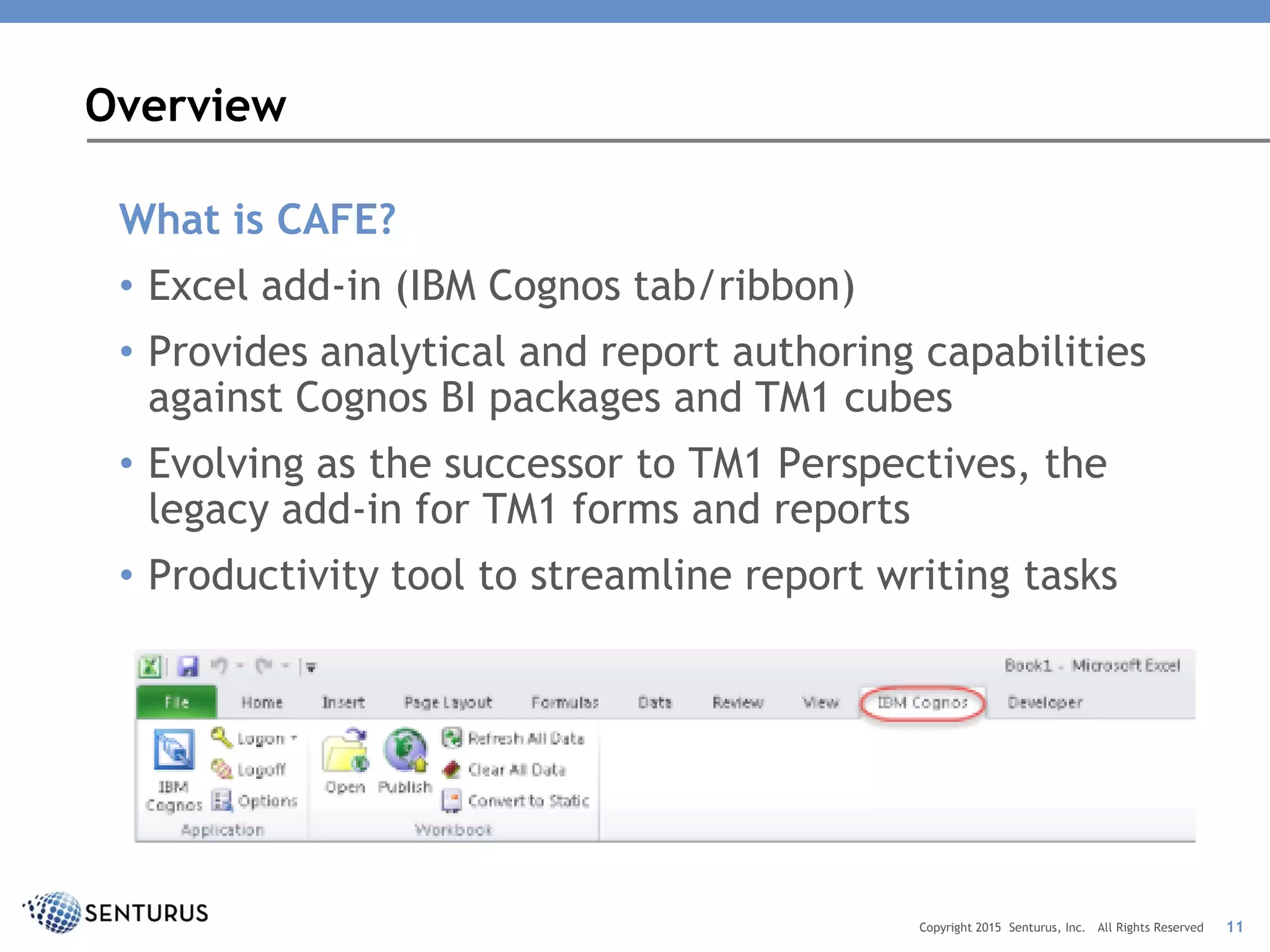Click the Save icon in quick access toolbar
Screen dimensions: 1270x952
(x=188, y=667)
